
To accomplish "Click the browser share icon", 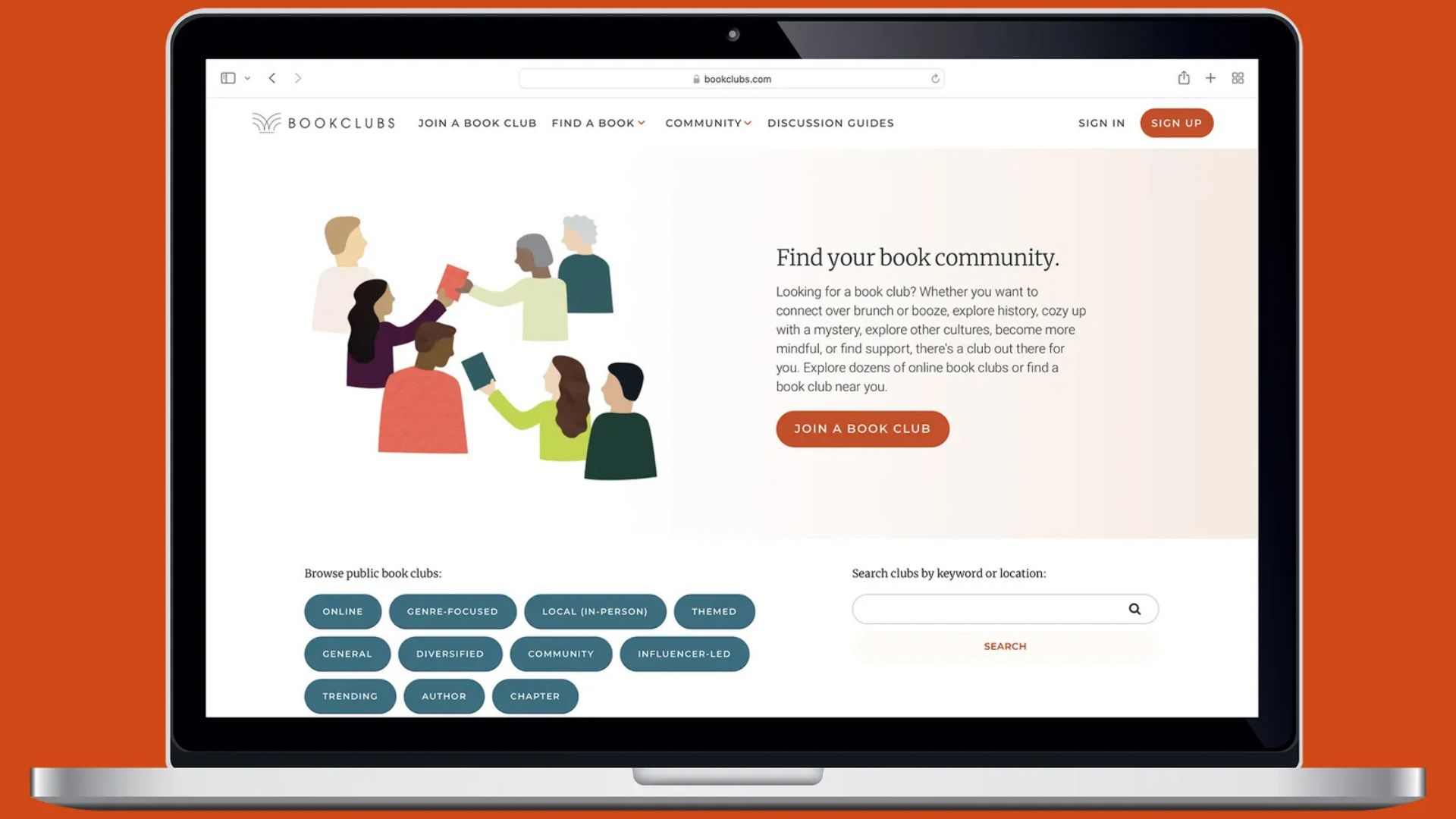I will (x=1184, y=78).
